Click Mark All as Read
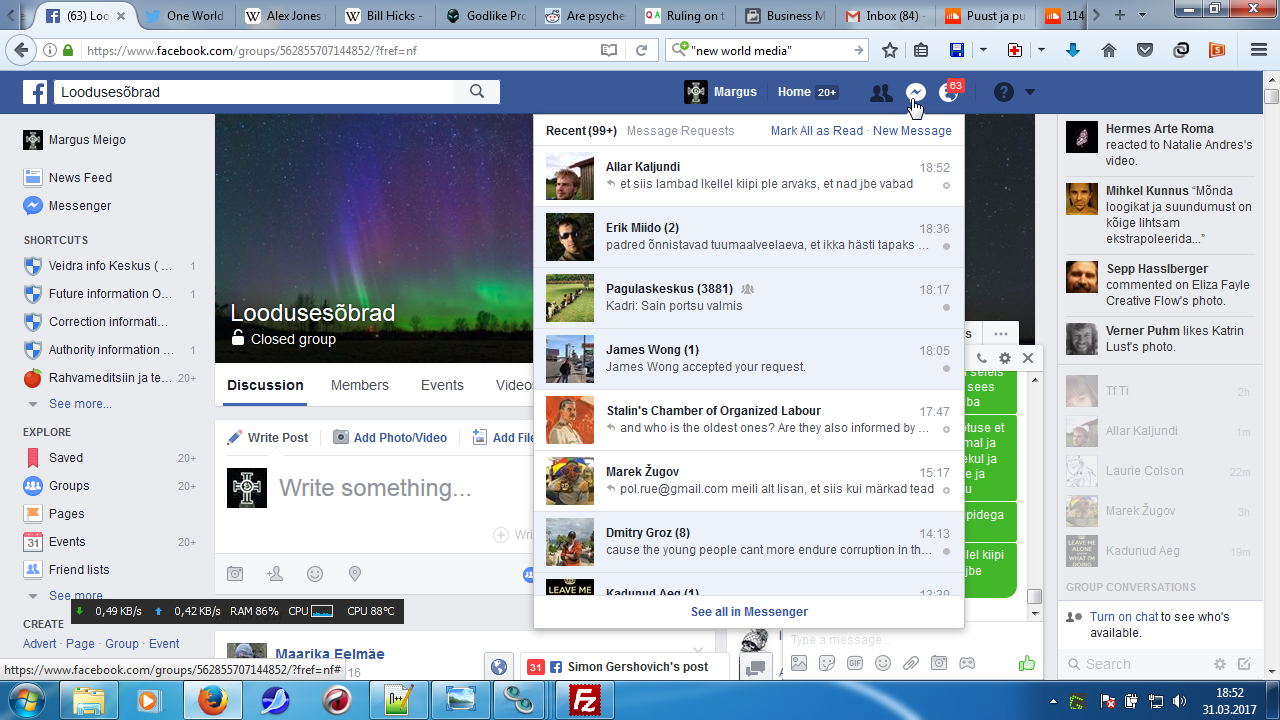 tap(816, 131)
